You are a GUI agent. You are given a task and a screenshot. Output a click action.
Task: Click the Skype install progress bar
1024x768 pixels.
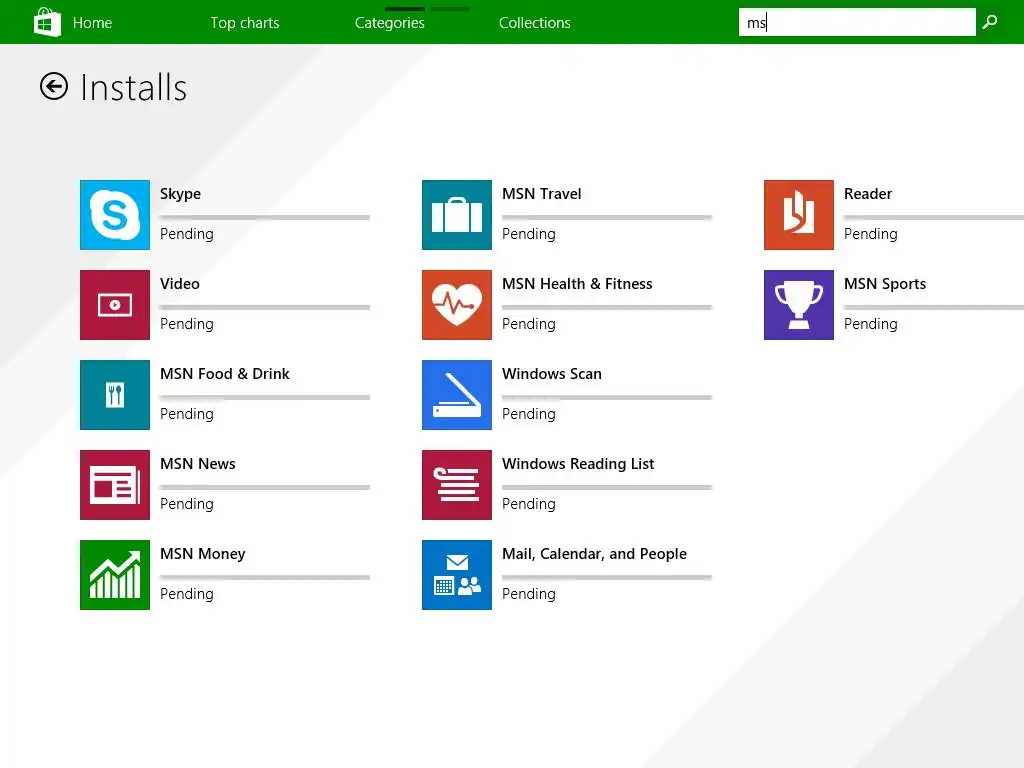click(264, 217)
